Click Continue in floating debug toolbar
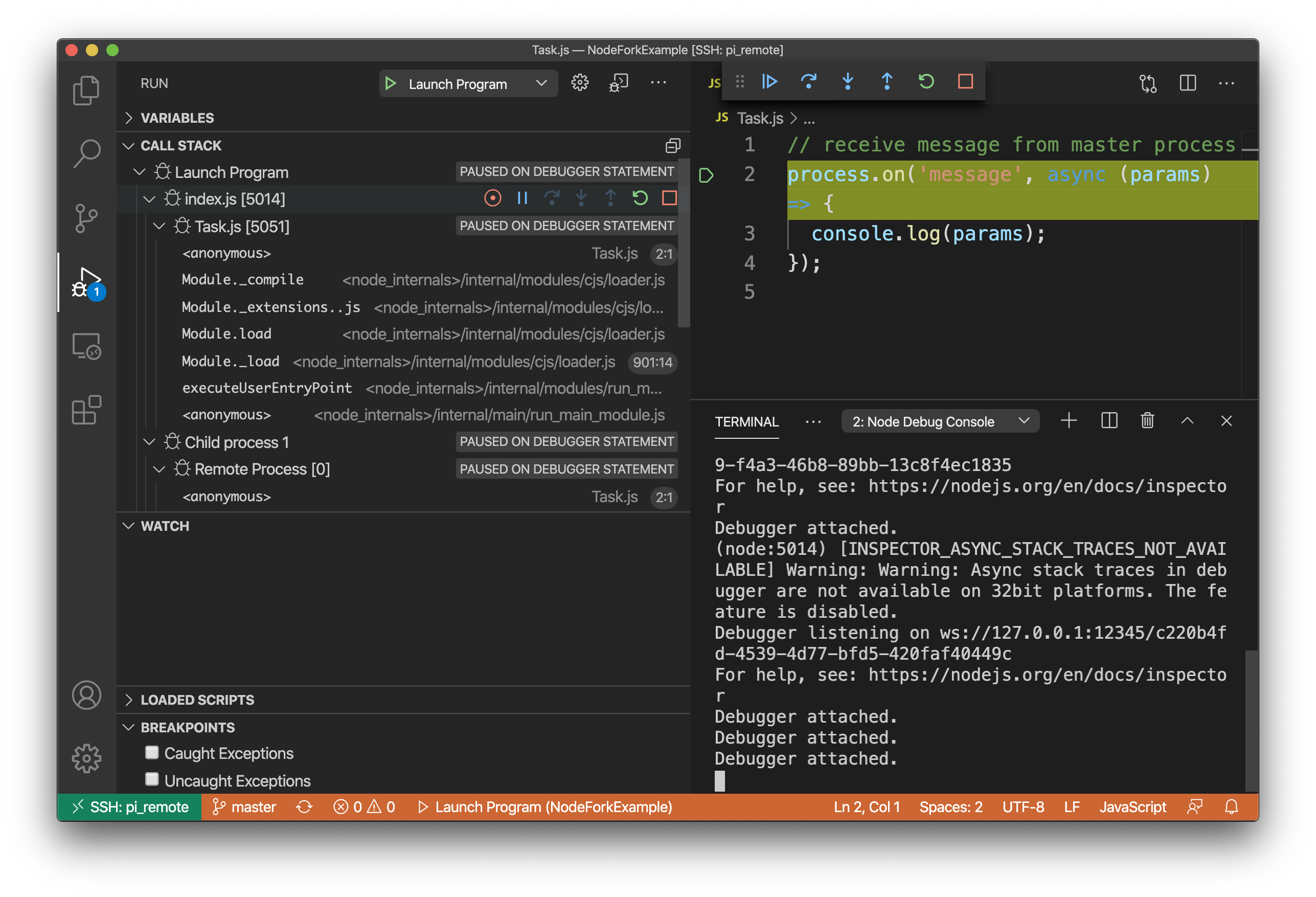Viewport: 1316px width, 897px height. [x=769, y=81]
